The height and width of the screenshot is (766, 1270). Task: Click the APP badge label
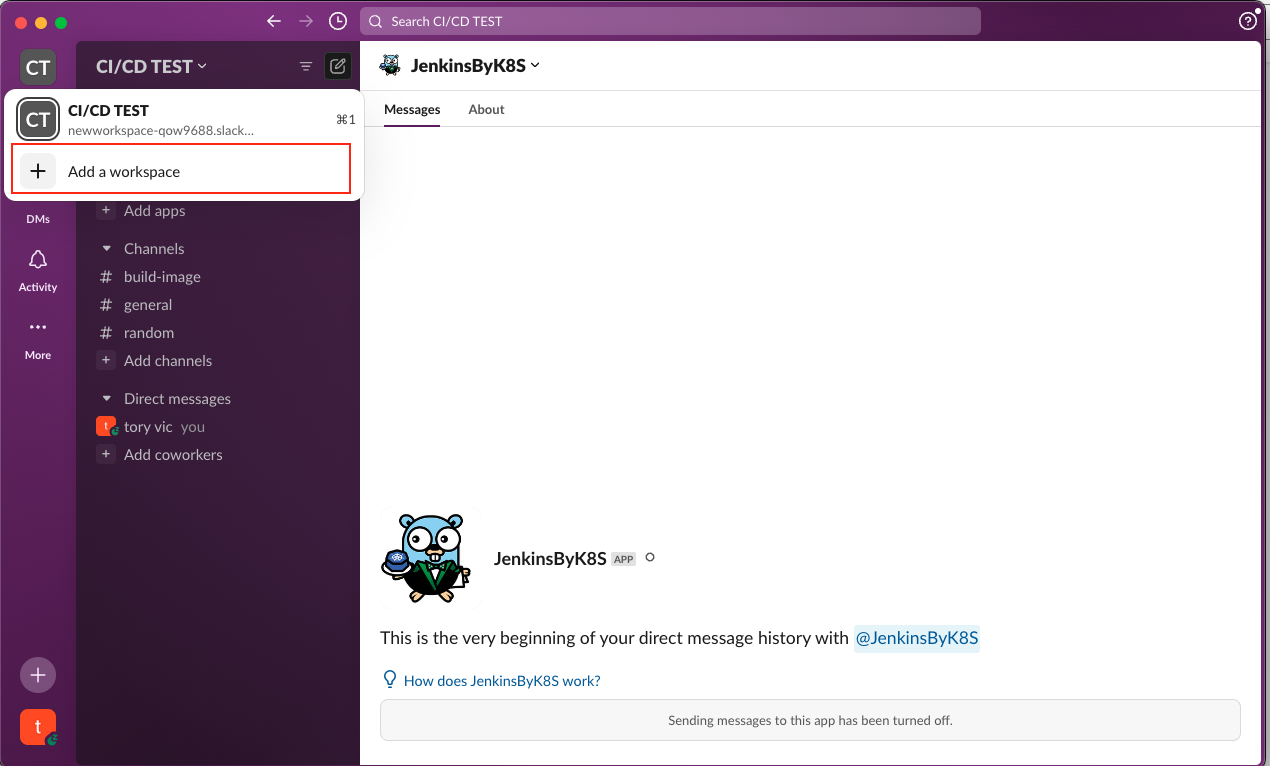pyautogui.click(x=624, y=560)
